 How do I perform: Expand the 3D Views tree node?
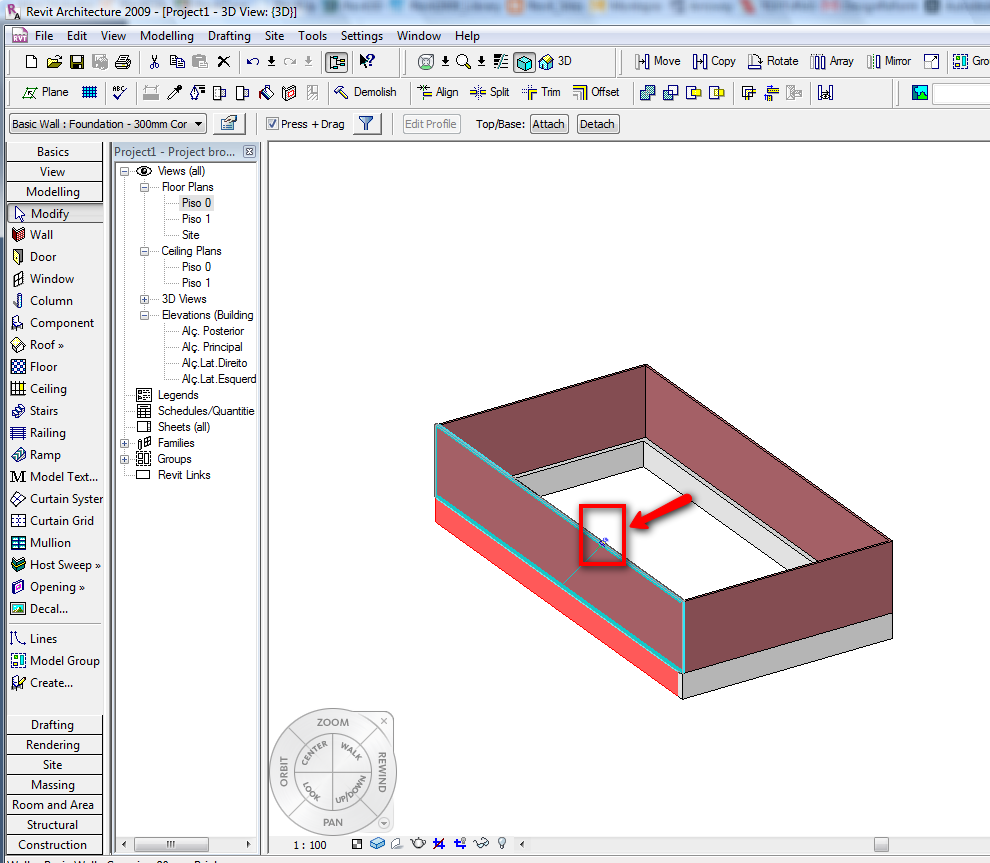pos(143,299)
